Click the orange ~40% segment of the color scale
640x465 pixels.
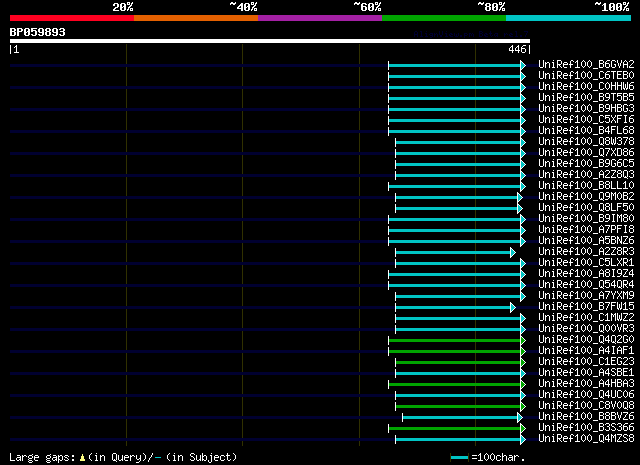(196, 18)
